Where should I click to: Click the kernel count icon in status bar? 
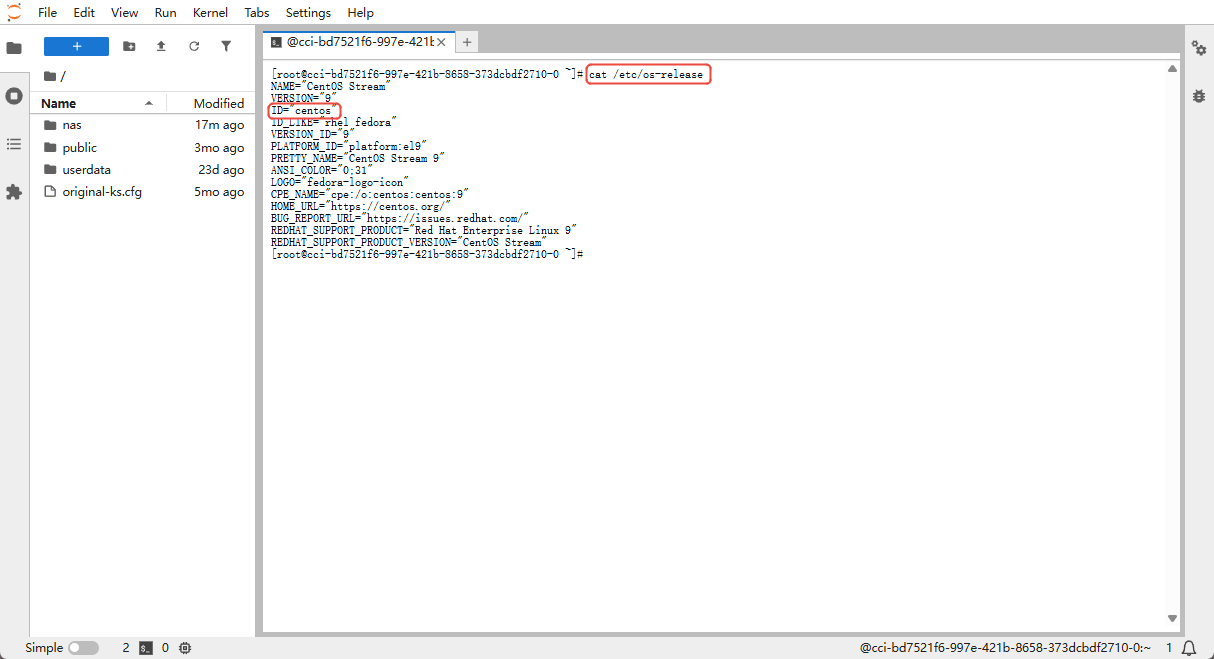185,648
